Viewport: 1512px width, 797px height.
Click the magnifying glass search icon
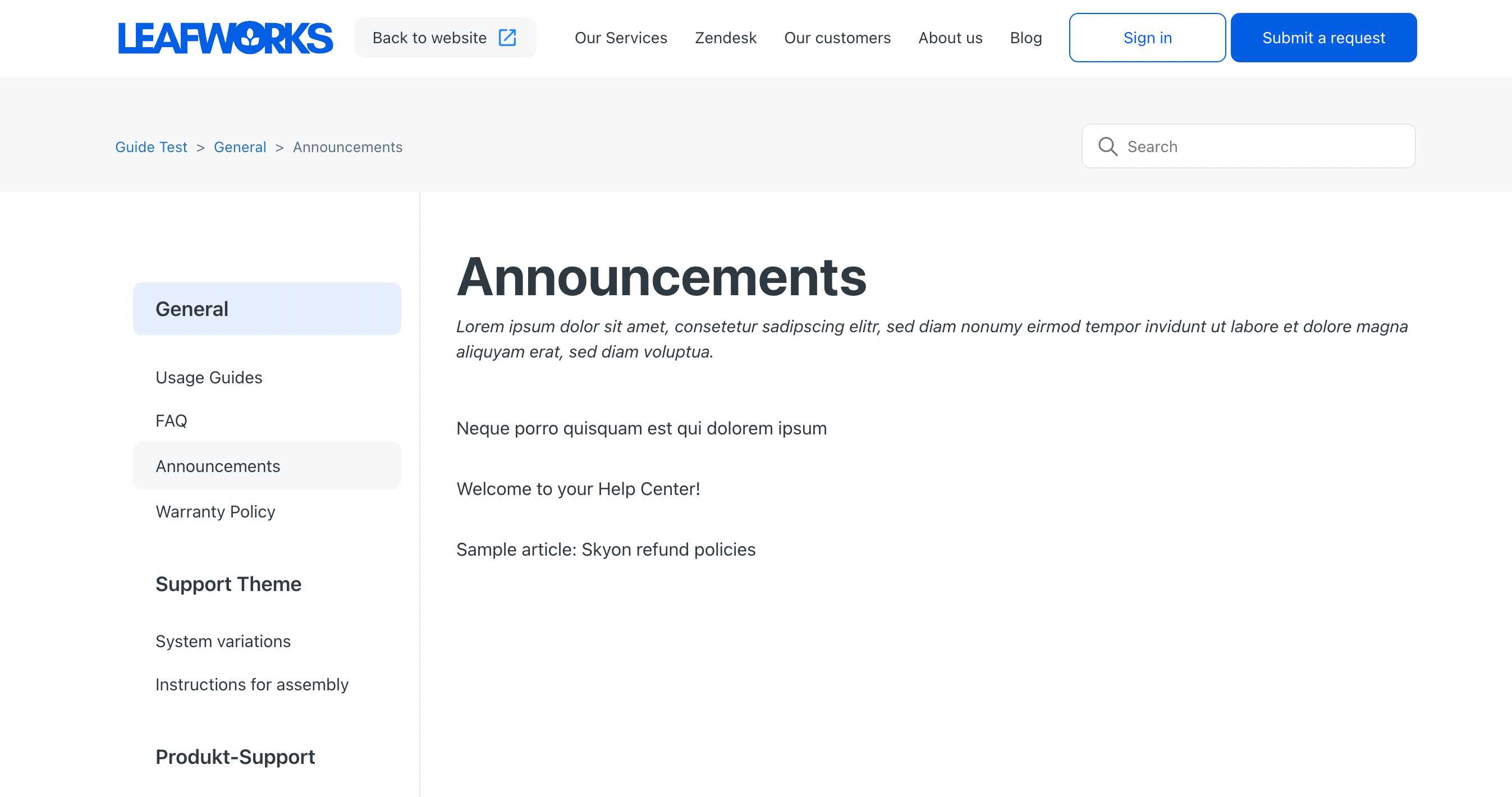(x=1107, y=146)
